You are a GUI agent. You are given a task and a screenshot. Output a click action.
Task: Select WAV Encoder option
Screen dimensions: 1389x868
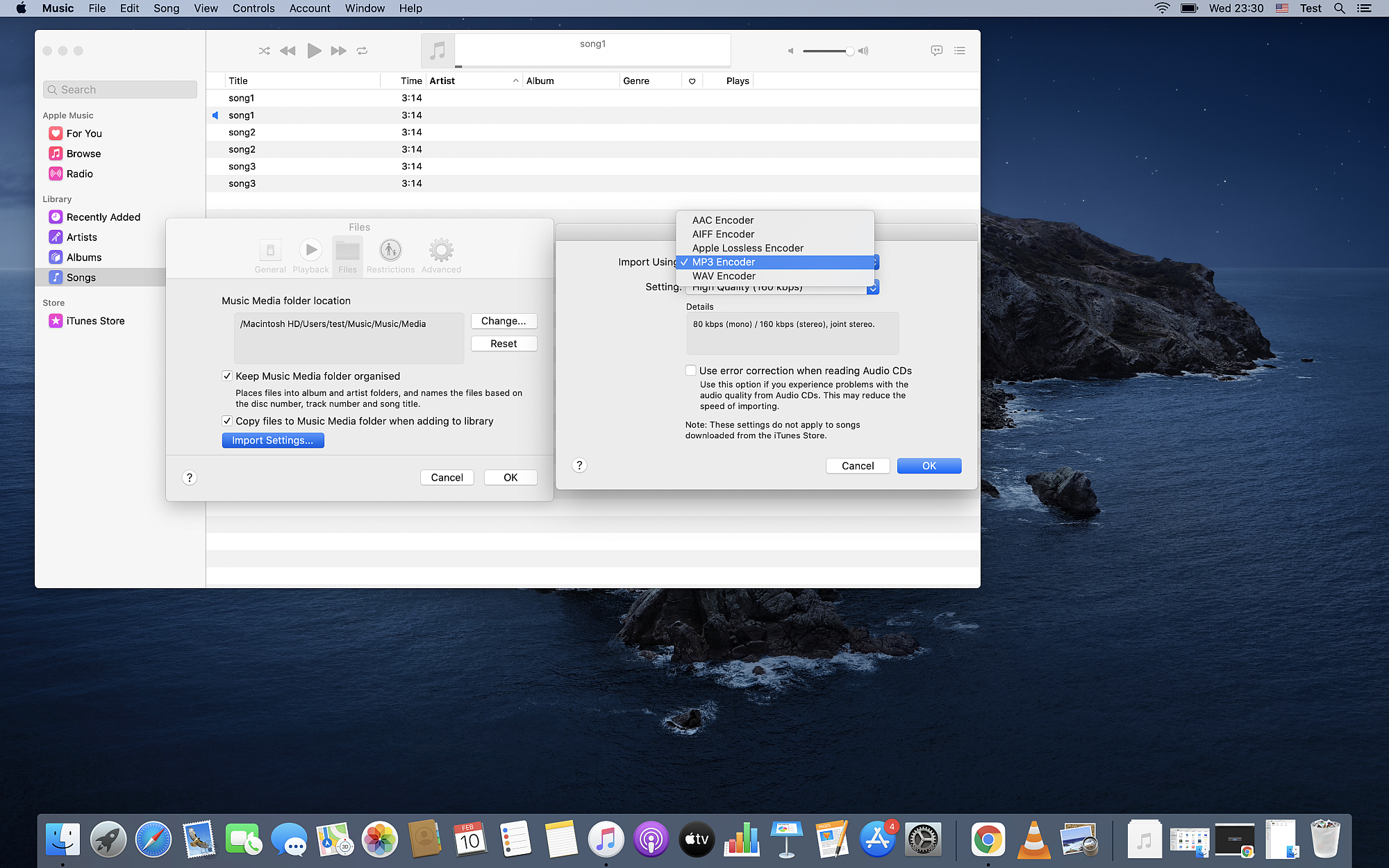tap(724, 276)
